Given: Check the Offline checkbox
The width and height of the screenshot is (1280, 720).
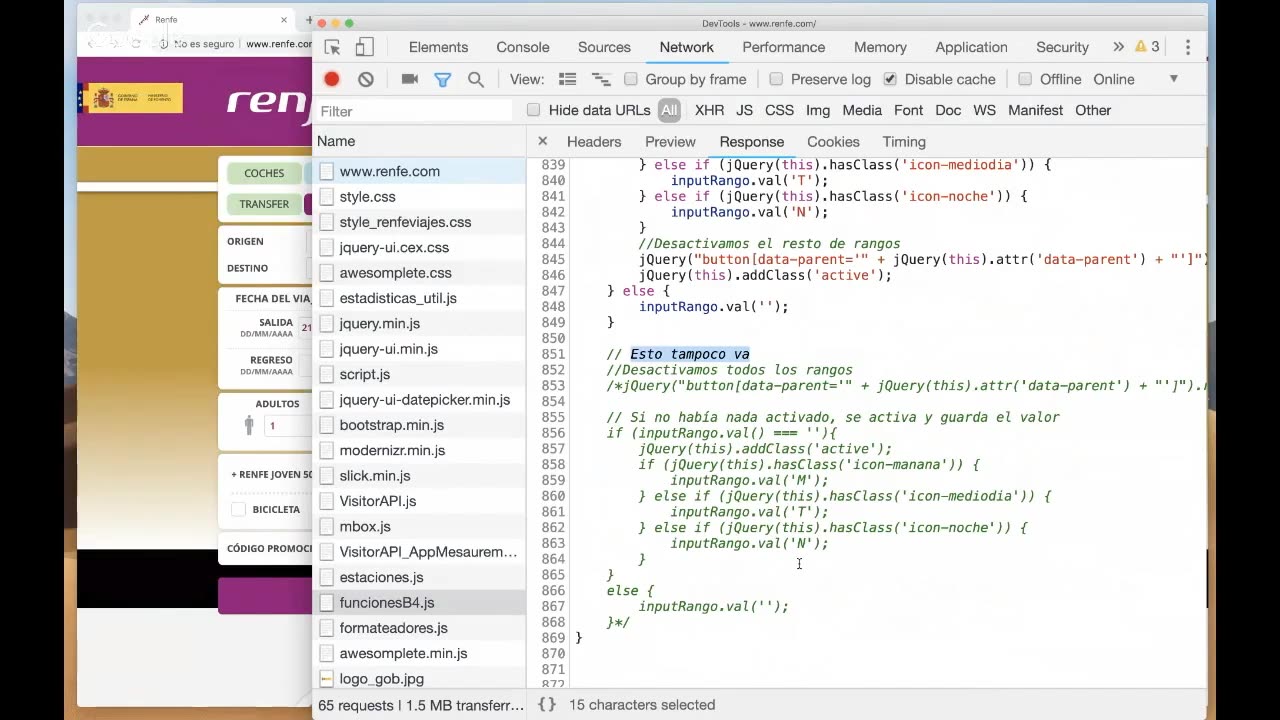Looking at the screenshot, I should pyautogui.click(x=1025, y=79).
